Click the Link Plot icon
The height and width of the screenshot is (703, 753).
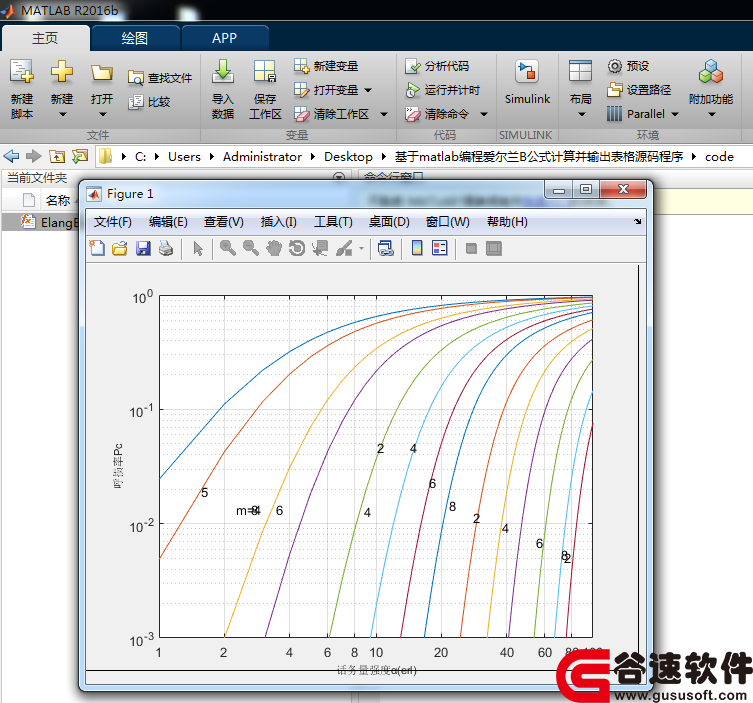point(386,248)
